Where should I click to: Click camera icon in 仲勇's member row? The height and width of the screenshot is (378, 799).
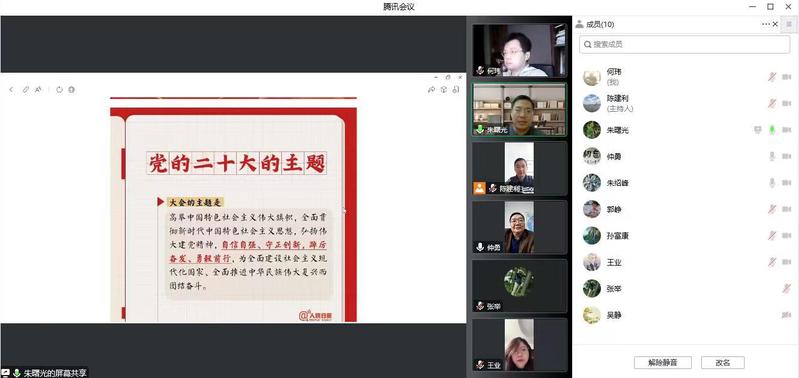point(786,156)
